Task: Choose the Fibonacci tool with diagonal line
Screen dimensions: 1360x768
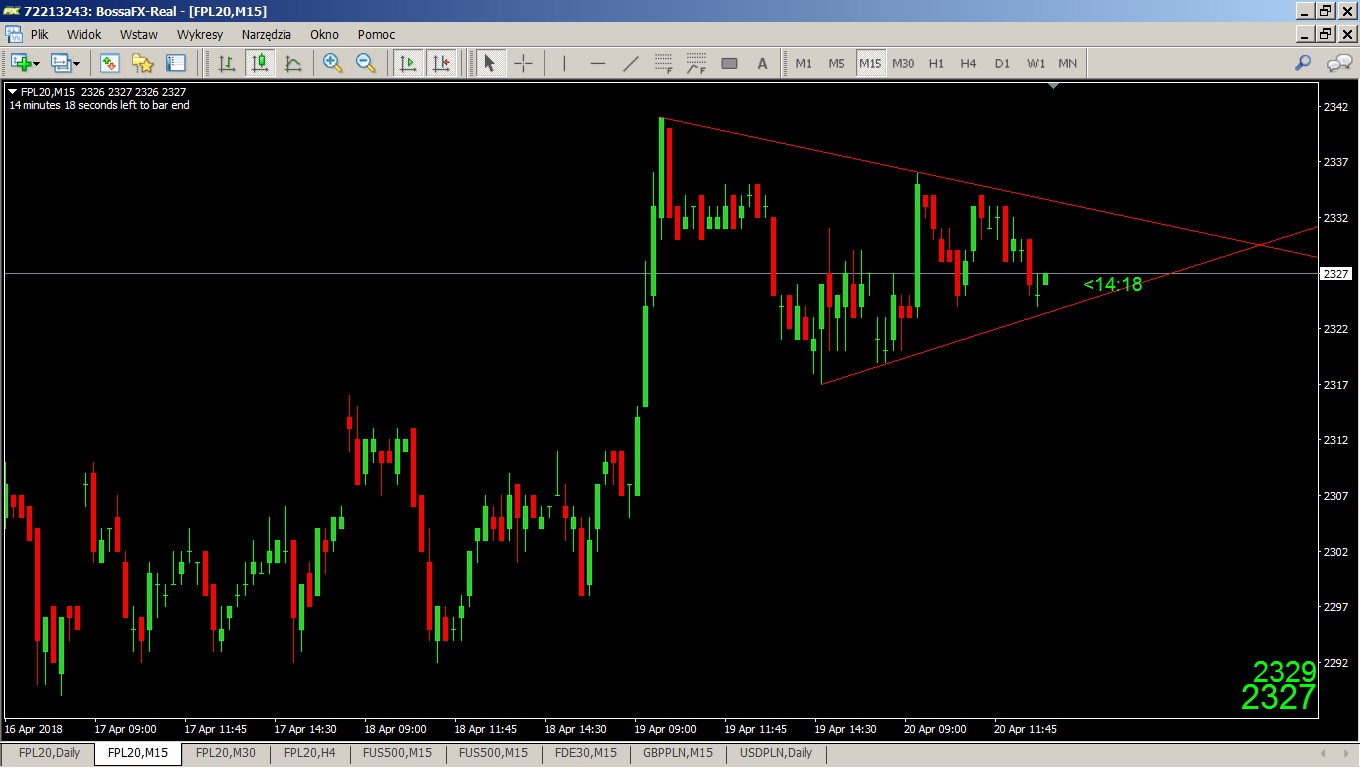Action: pyautogui.click(x=697, y=63)
